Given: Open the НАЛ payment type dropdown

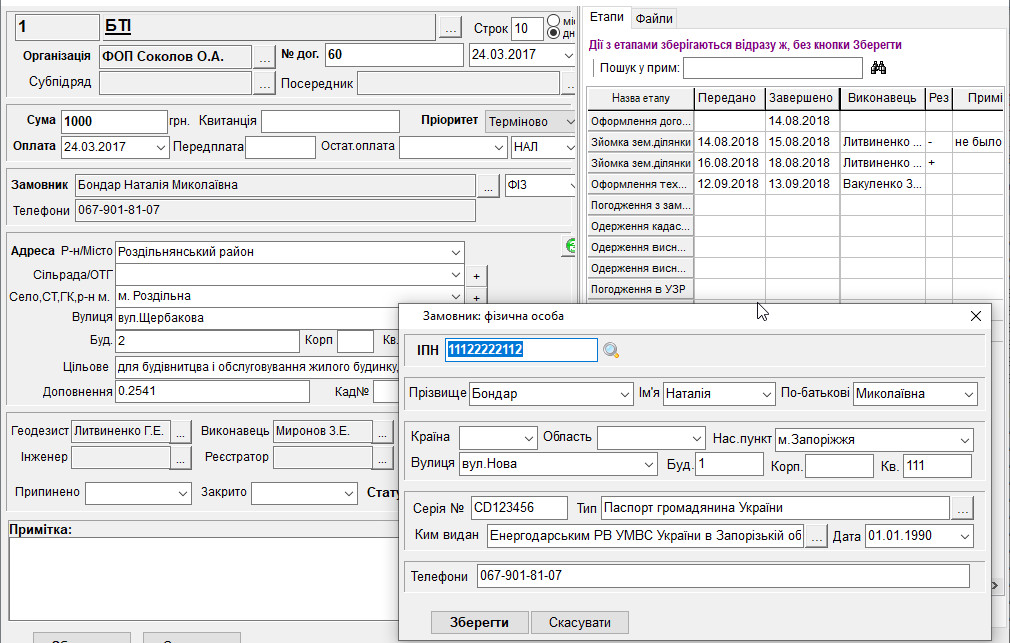Looking at the screenshot, I should coord(569,148).
